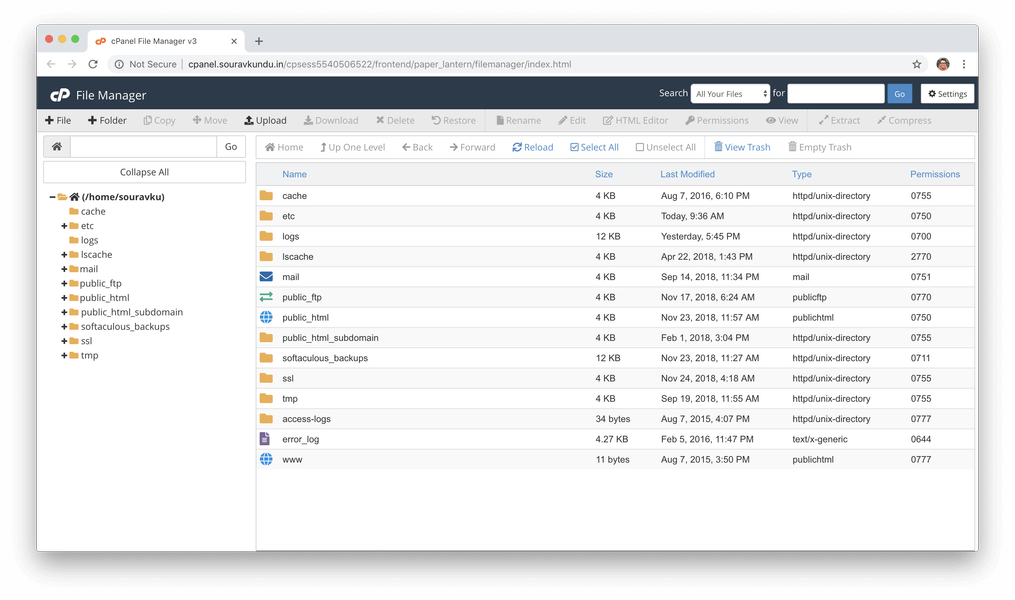Open View Trash
Image resolution: width=1015 pixels, height=600 pixels.
[742, 146]
